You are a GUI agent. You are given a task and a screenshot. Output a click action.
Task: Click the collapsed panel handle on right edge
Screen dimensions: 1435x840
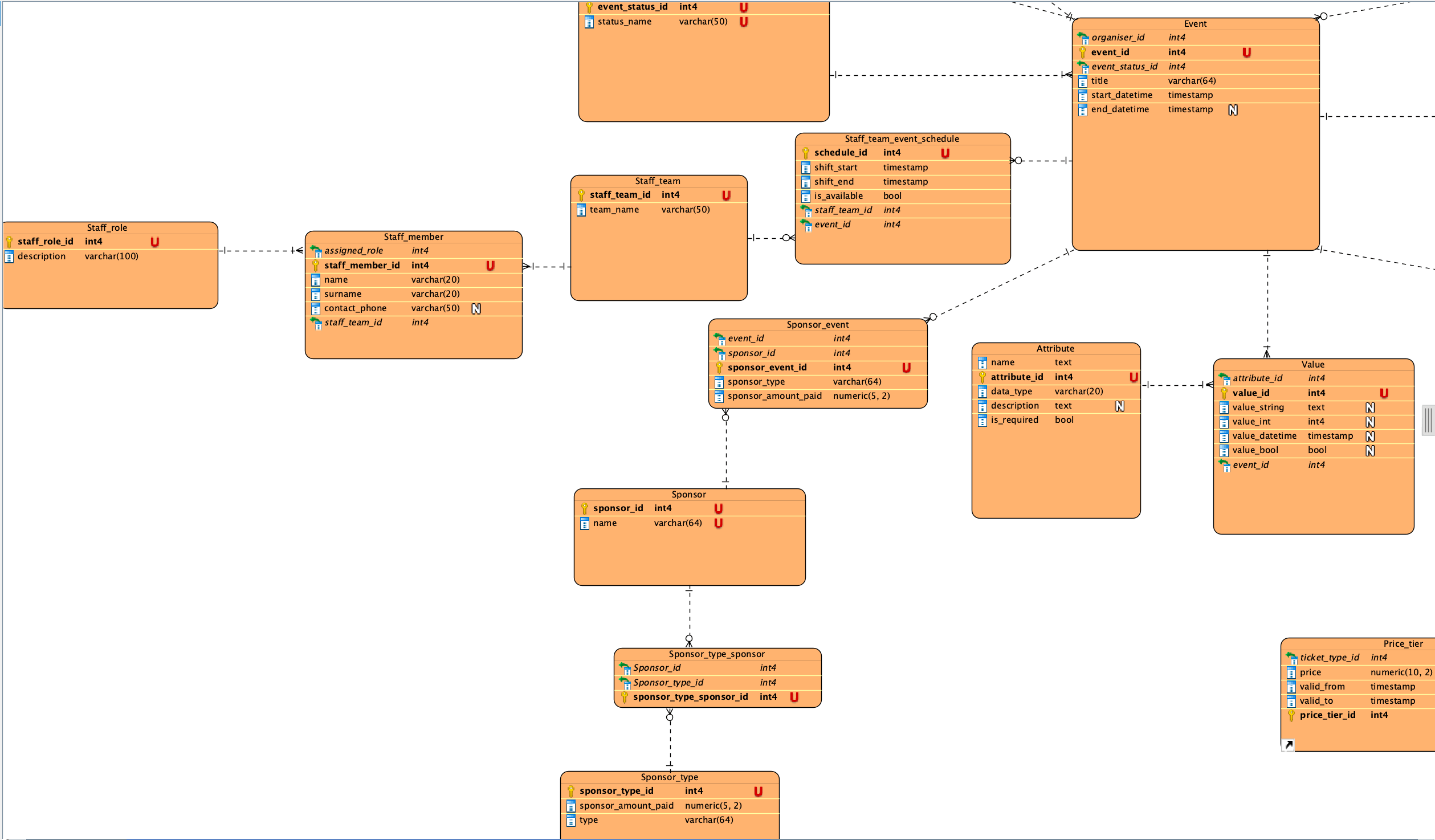1428,421
